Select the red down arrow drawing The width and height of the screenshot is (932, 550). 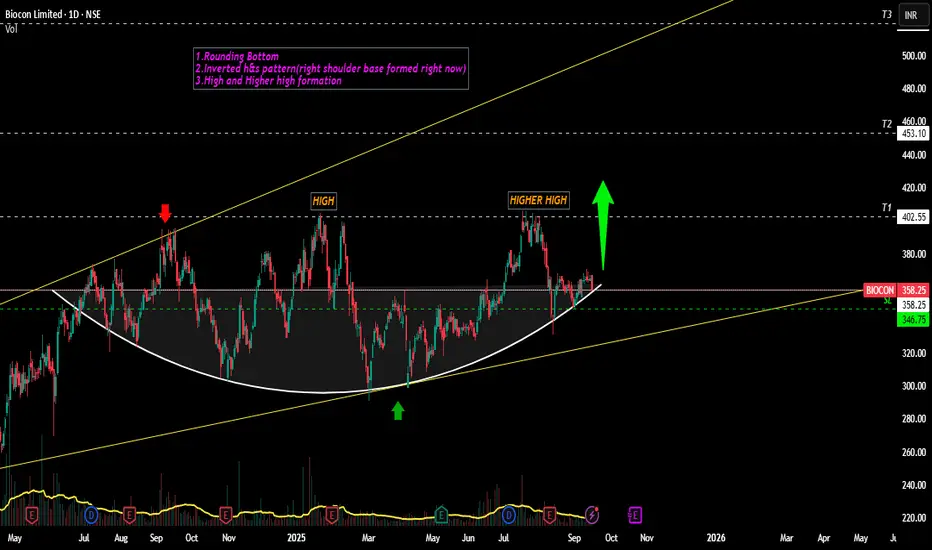pos(165,213)
